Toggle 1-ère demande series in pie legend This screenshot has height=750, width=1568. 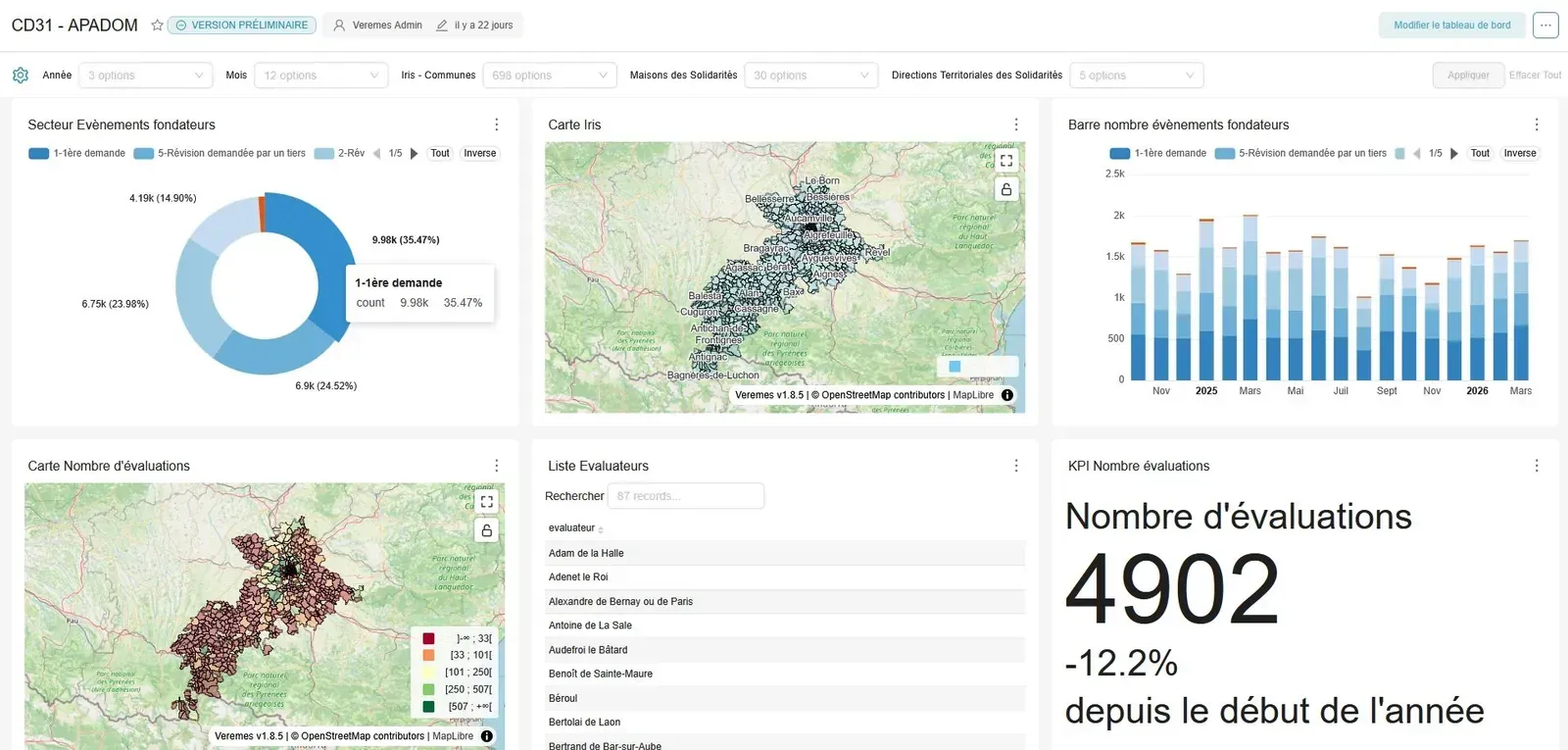[77, 154]
